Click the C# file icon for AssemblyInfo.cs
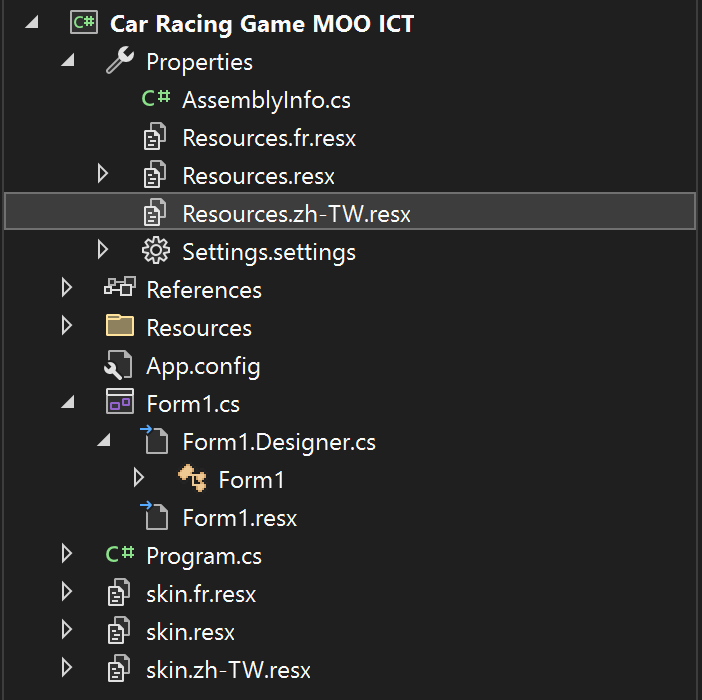 pyautogui.click(x=155, y=99)
